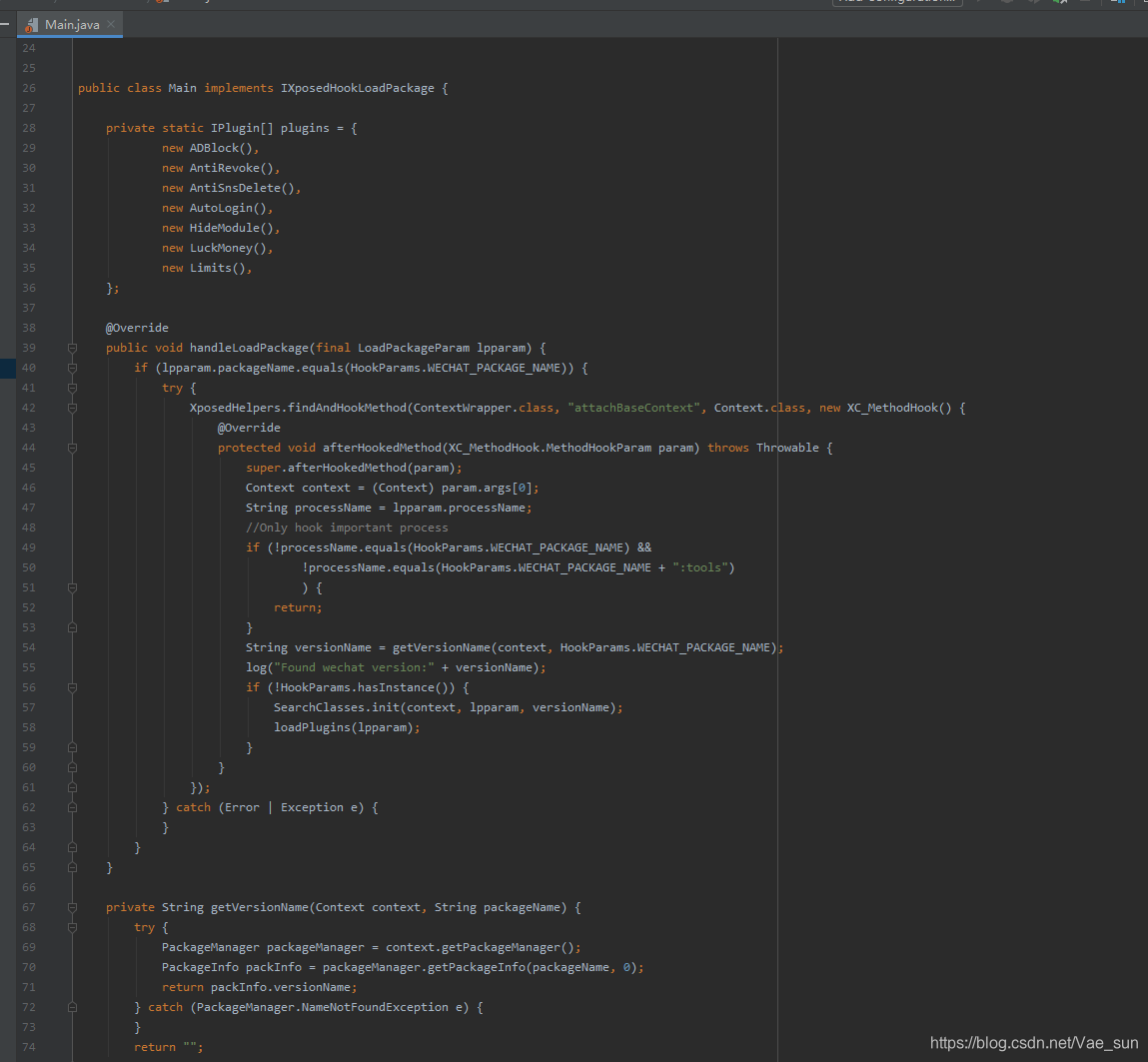Screen dimensions: 1148x1062
Task: Toggle the fold end marker on line 64
Action: [x=73, y=847]
